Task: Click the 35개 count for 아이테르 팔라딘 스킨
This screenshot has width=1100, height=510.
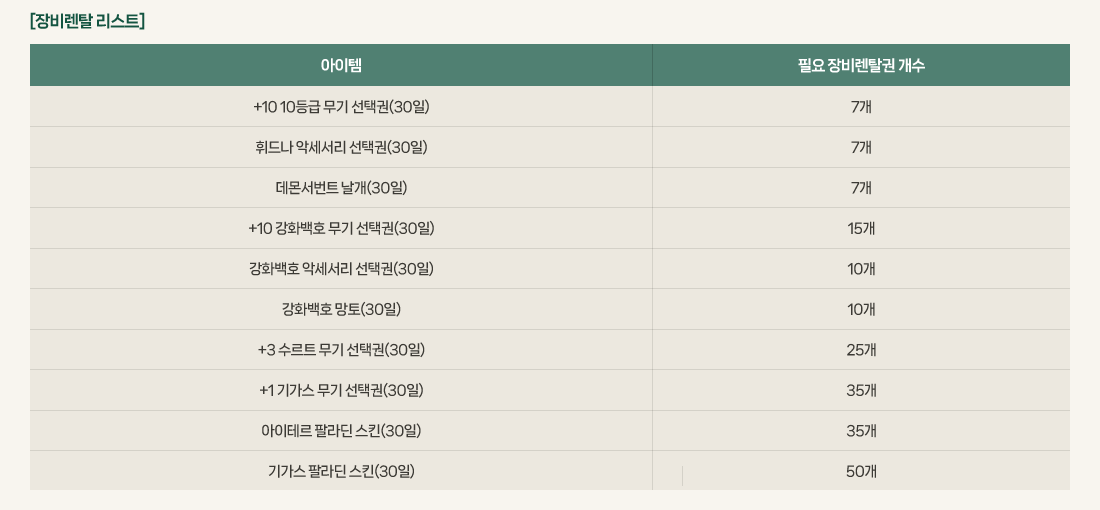Action: (861, 431)
